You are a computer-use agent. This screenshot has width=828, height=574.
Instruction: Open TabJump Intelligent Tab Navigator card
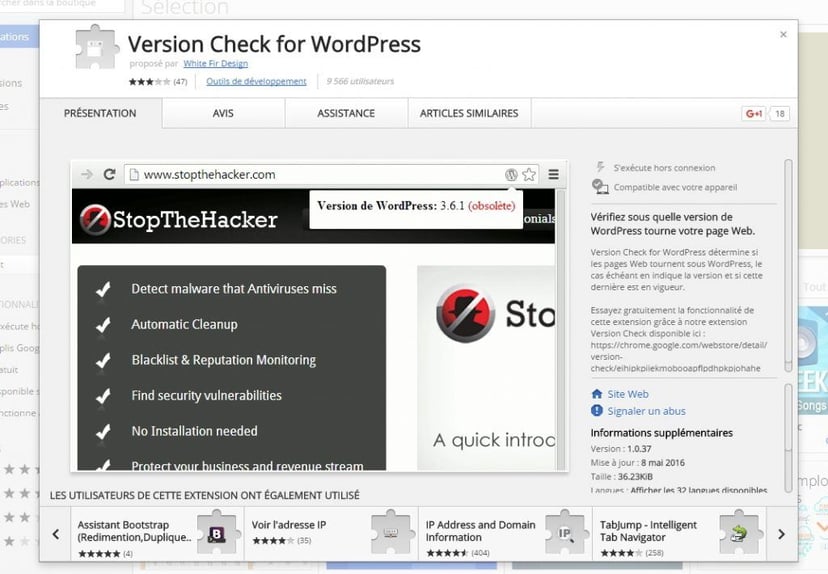tap(680, 534)
